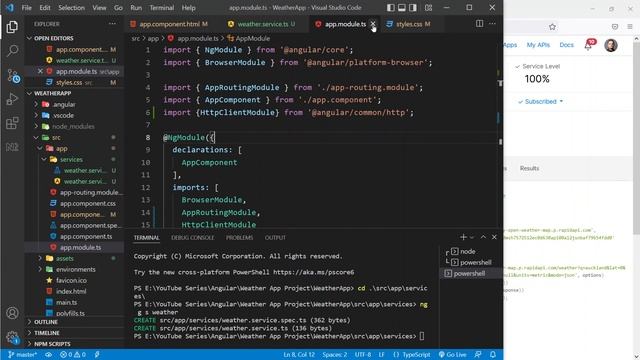Click the Go Live status bar button
The height and width of the screenshot is (360, 640).
(452, 354)
